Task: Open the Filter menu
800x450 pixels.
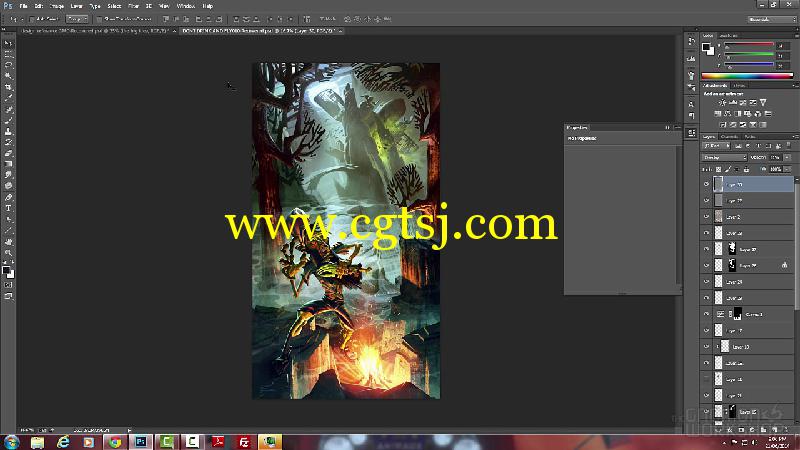Action: [x=134, y=6]
